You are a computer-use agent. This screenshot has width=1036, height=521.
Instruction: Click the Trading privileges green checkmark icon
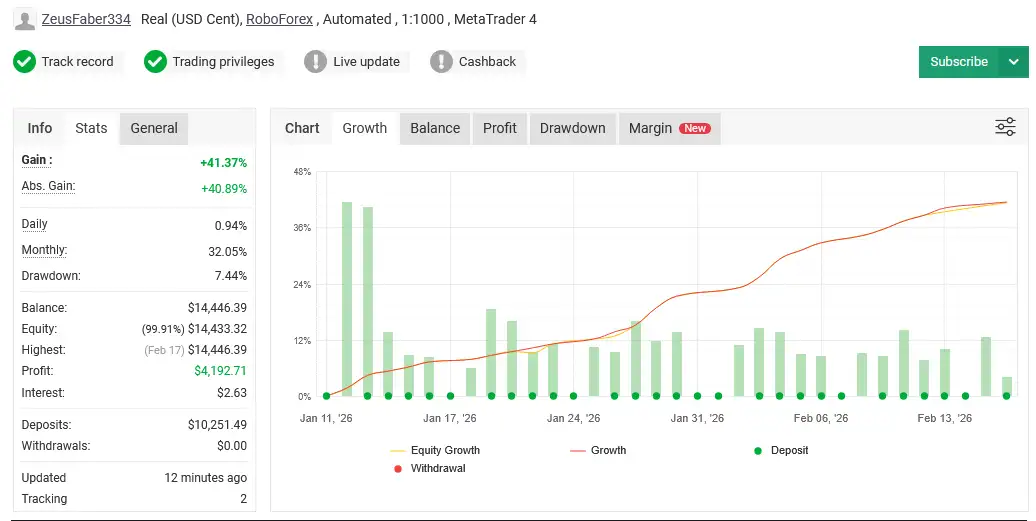pos(155,62)
